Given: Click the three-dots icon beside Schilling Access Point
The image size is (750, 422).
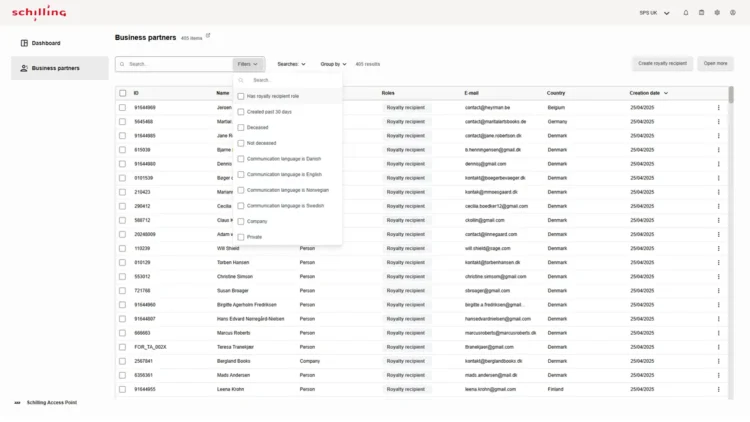Looking at the screenshot, I should (x=17, y=402).
